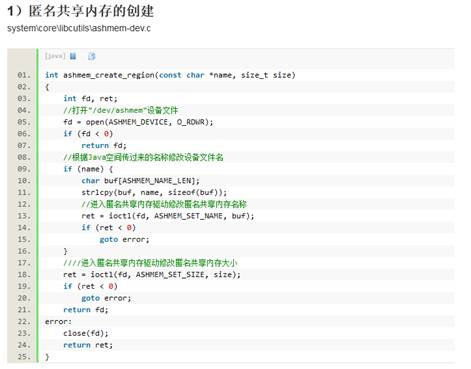Click the ashmem_create_region function signature line
Image resolution: width=471 pixels, height=369 pixels.
pos(170,75)
